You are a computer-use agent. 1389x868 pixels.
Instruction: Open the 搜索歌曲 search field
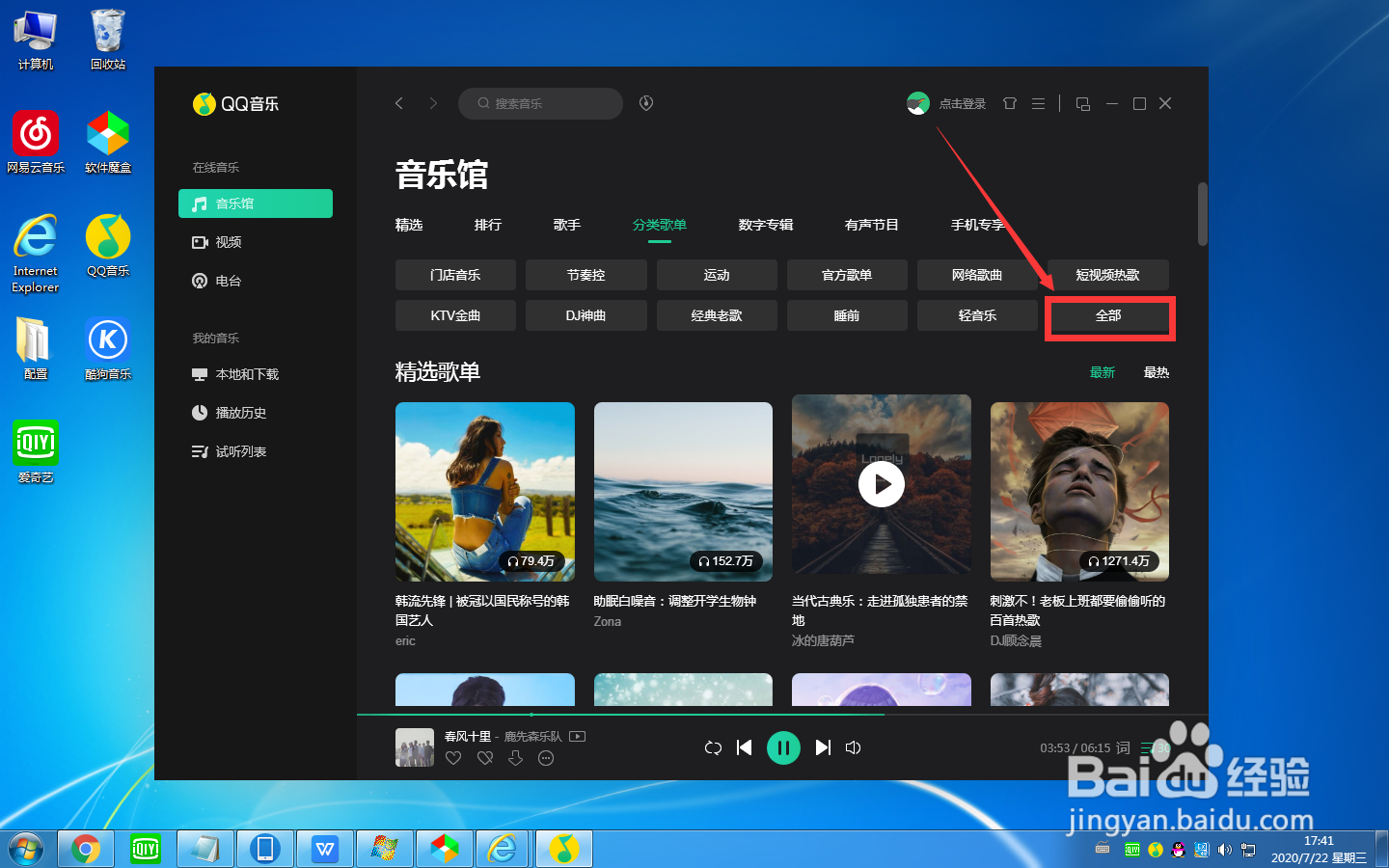(540, 103)
